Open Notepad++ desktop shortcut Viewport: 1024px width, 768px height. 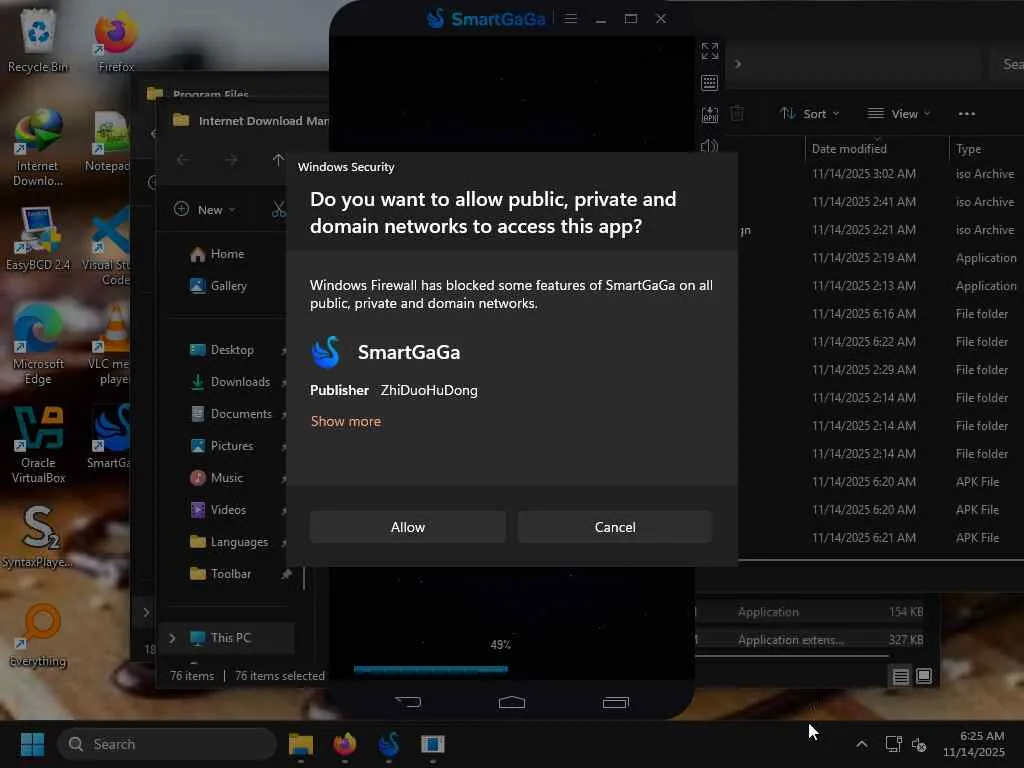pyautogui.click(x=108, y=142)
